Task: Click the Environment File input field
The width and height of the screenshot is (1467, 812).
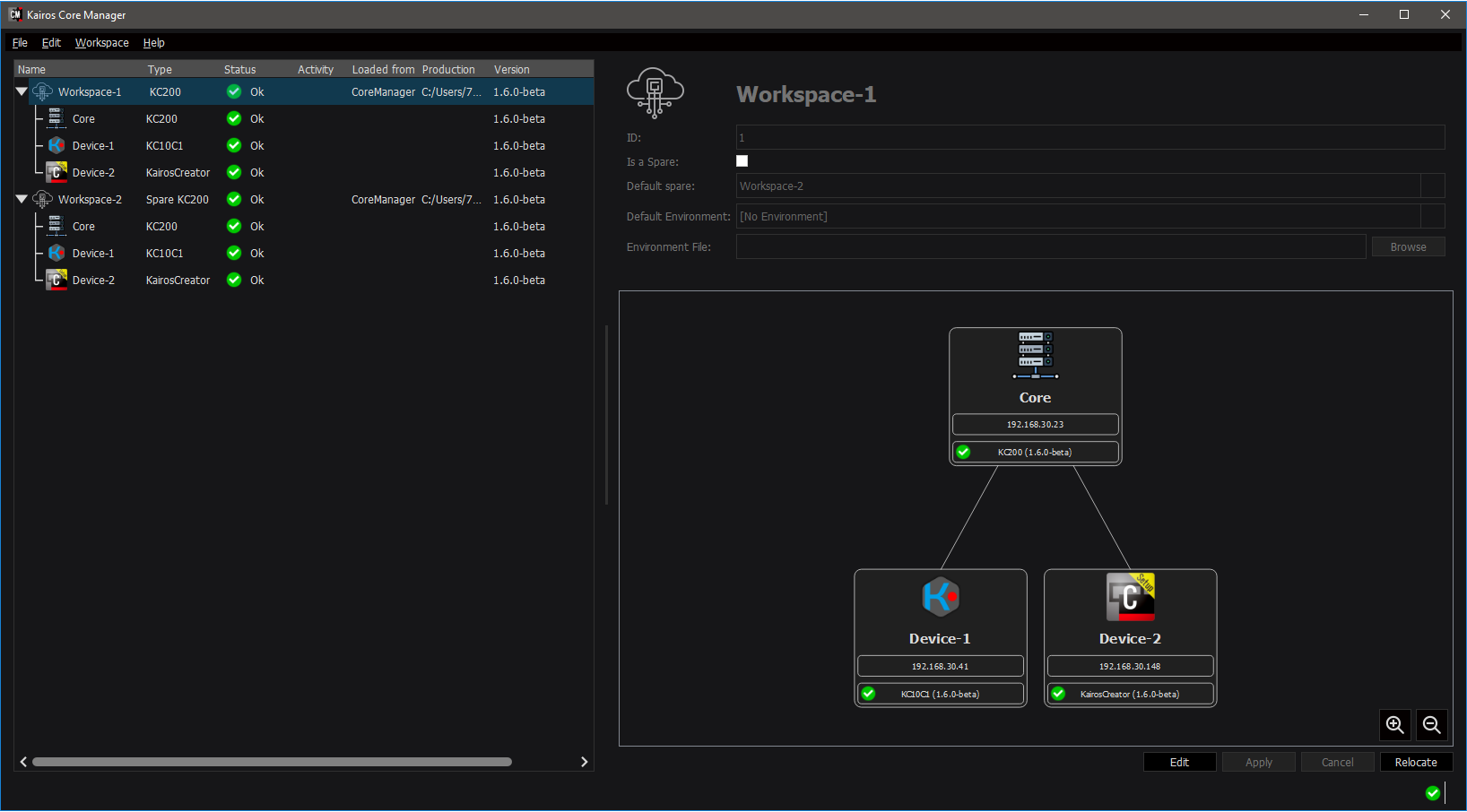Action: [x=1050, y=247]
